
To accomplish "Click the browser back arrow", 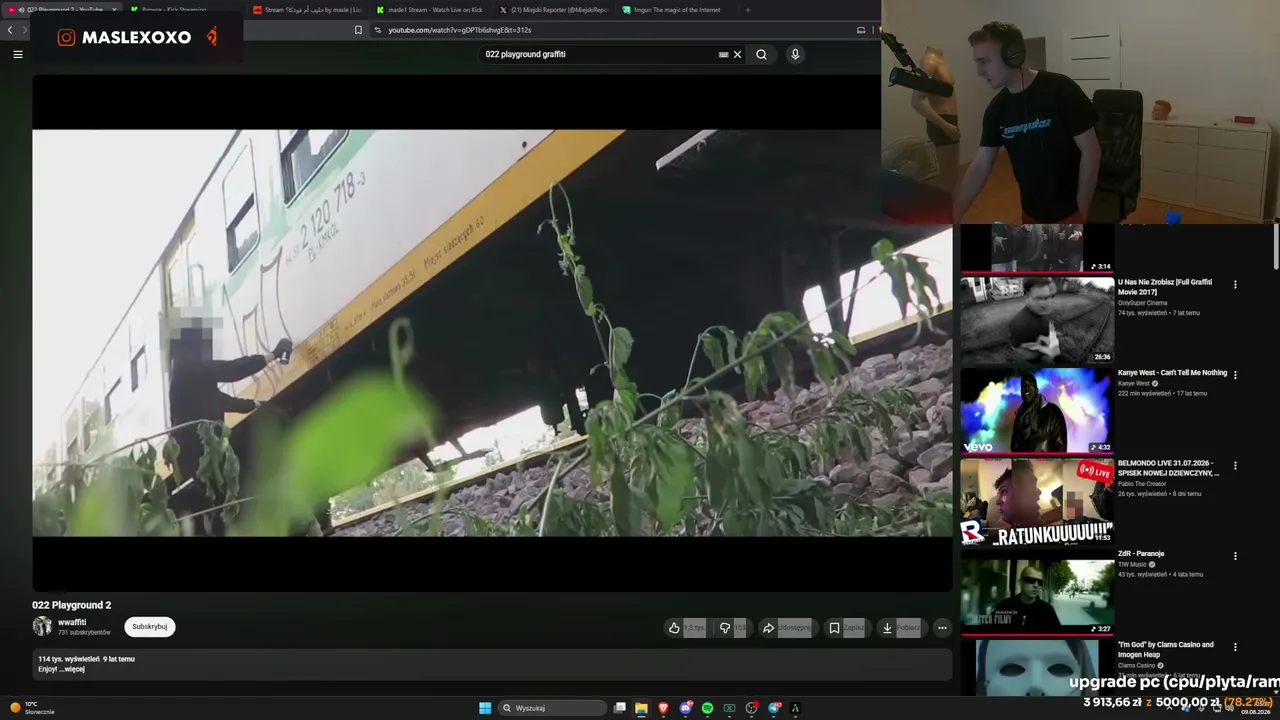I will [10, 30].
